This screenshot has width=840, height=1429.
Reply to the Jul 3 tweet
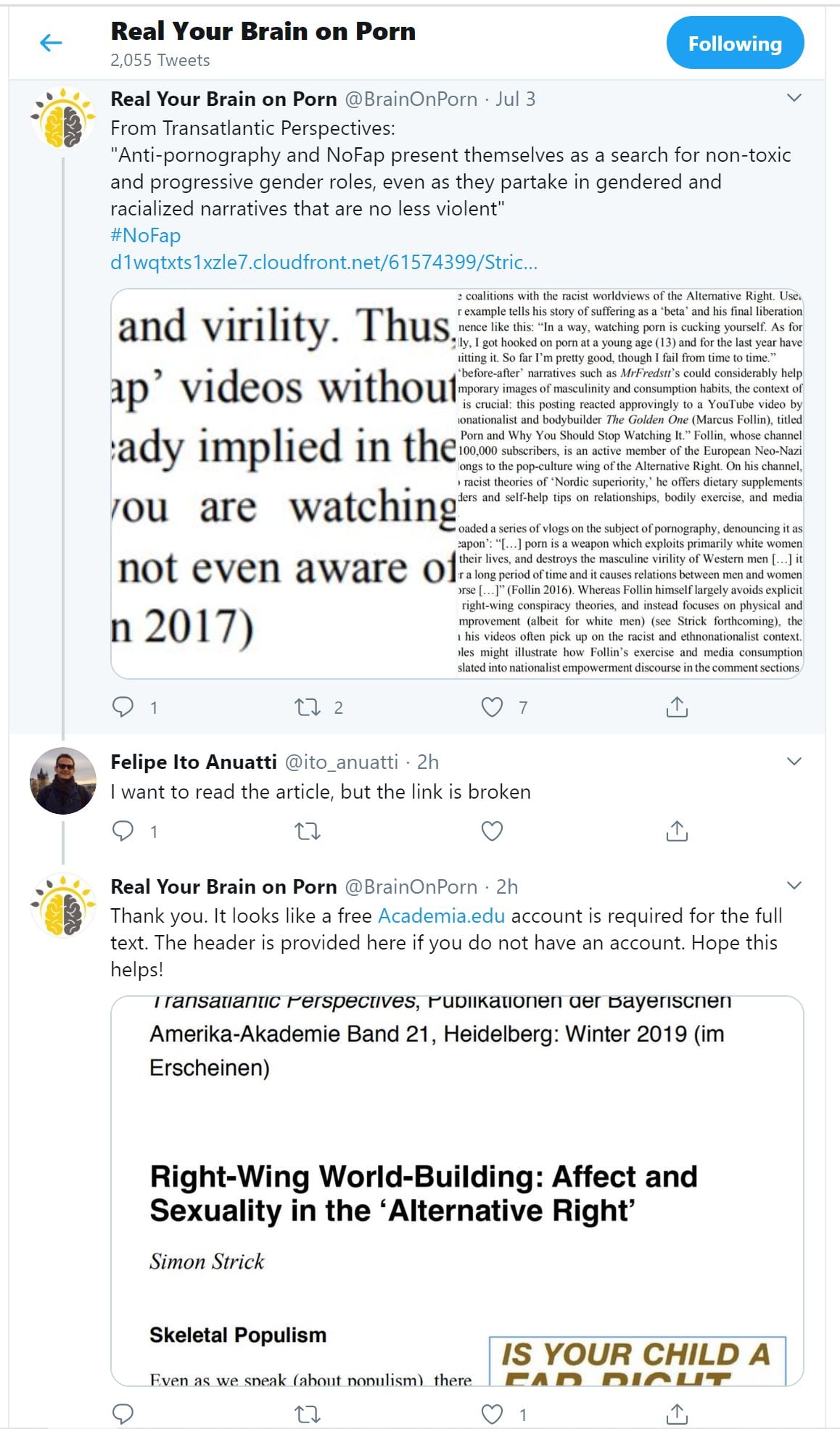(x=123, y=707)
